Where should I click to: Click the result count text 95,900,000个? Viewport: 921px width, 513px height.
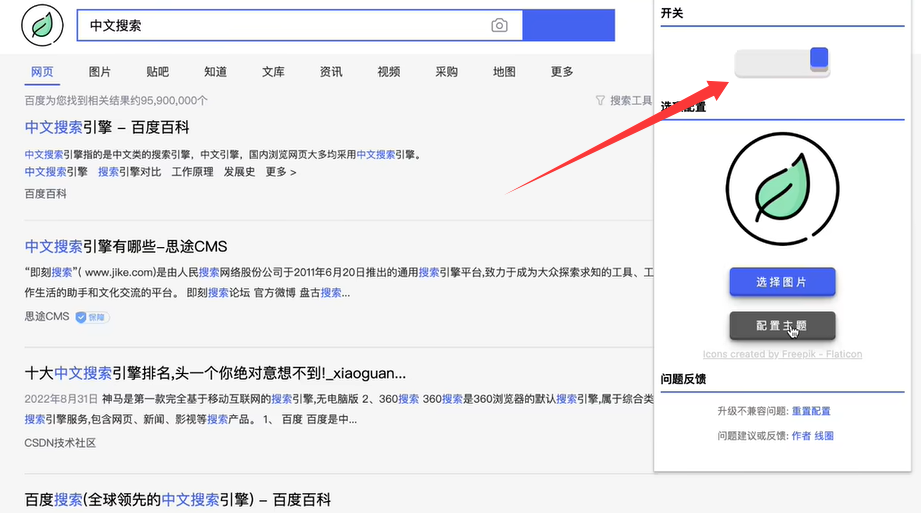click(174, 100)
